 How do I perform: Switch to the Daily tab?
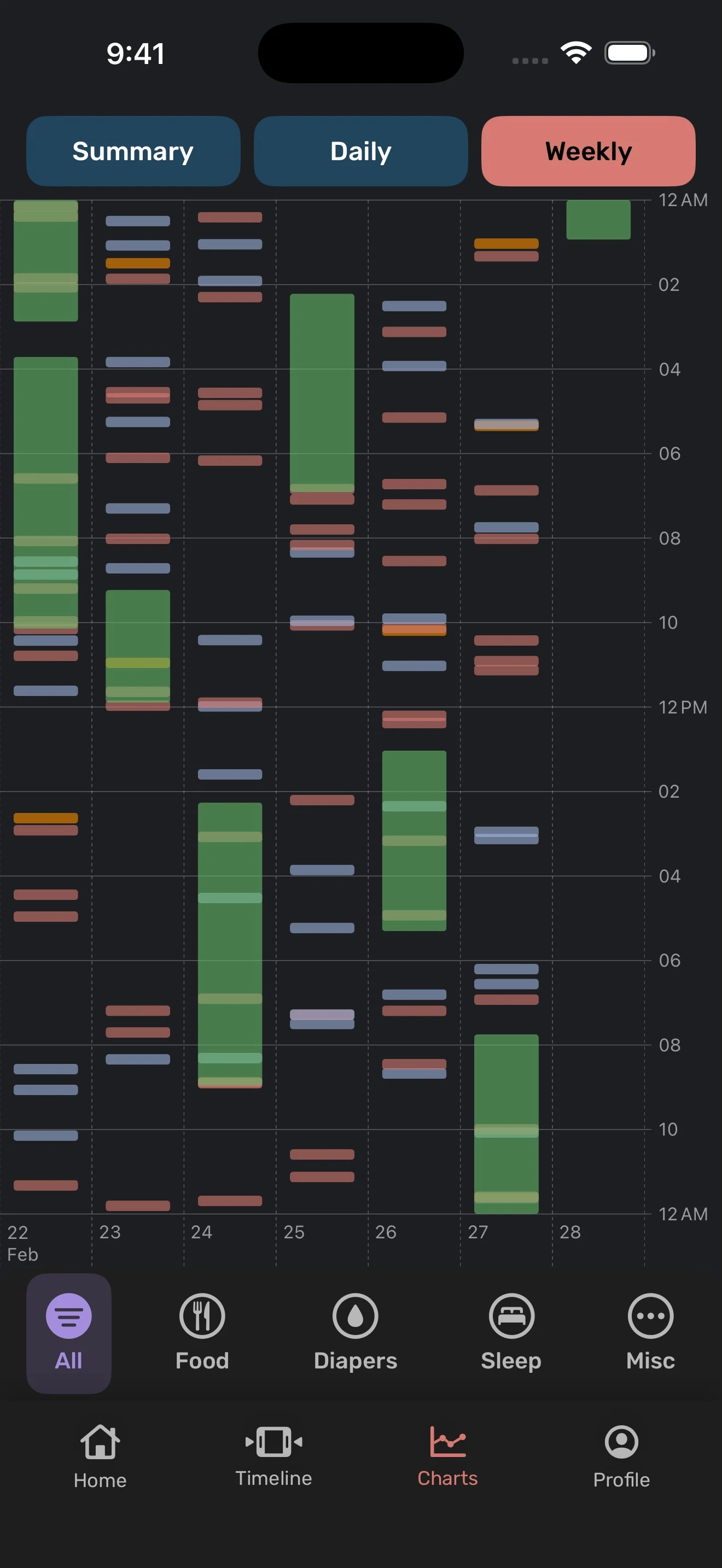[360, 151]
